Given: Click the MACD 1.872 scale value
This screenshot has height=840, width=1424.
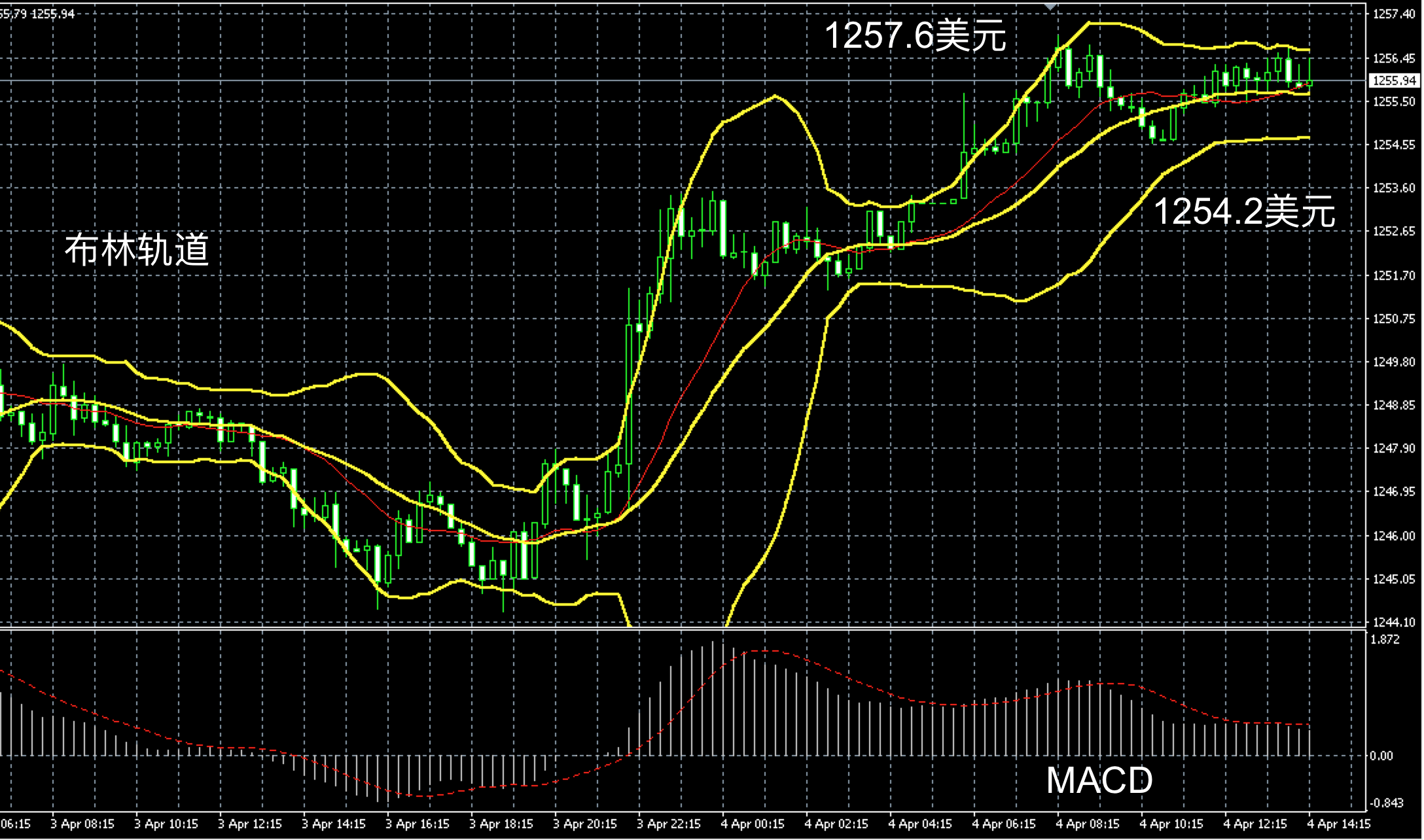Looking at the screenshot, I should pyautogui.click(x=1385, y=640).
